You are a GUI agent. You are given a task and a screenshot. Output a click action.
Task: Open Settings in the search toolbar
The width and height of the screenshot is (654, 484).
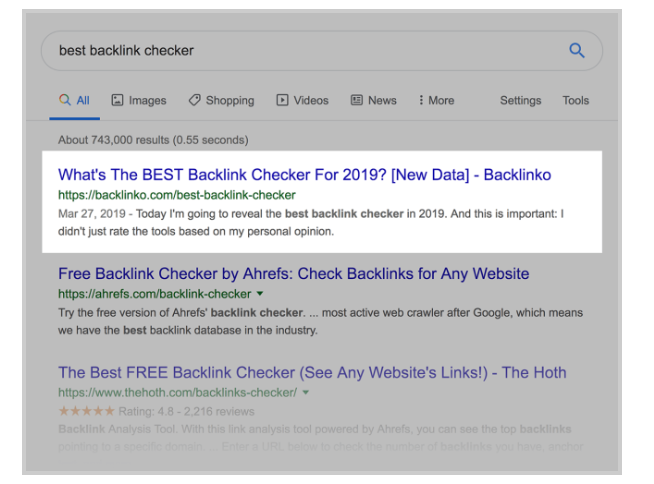click(521, 101)
